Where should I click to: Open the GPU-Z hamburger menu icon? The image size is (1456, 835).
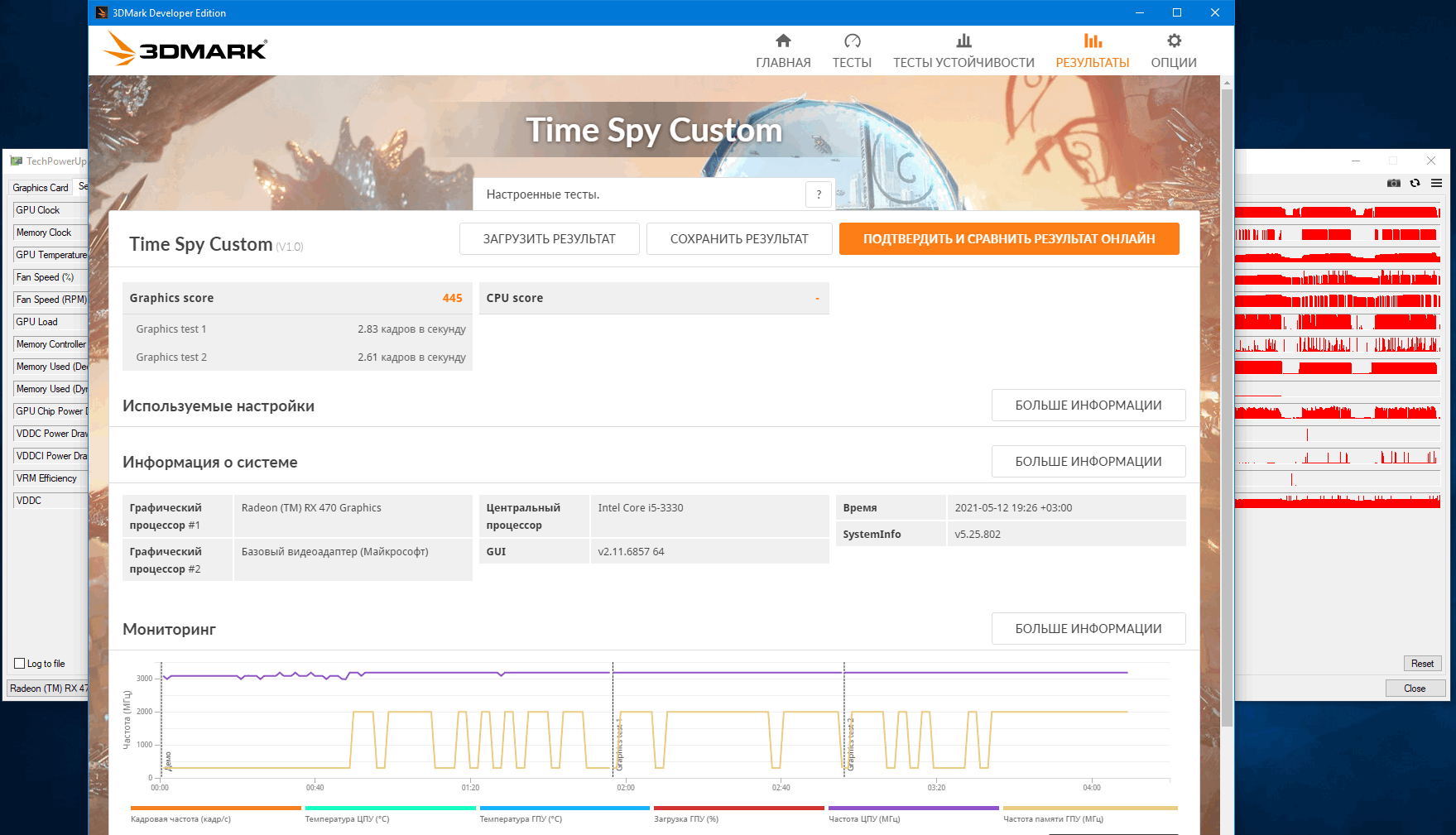[x=1436, y=183]
